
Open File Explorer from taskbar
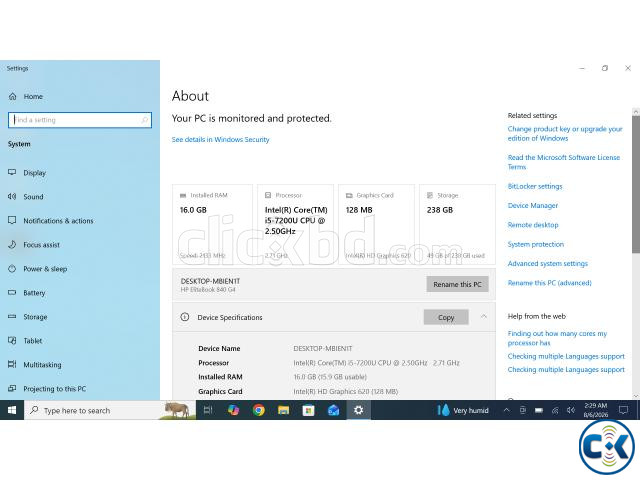tap(283, 410)
